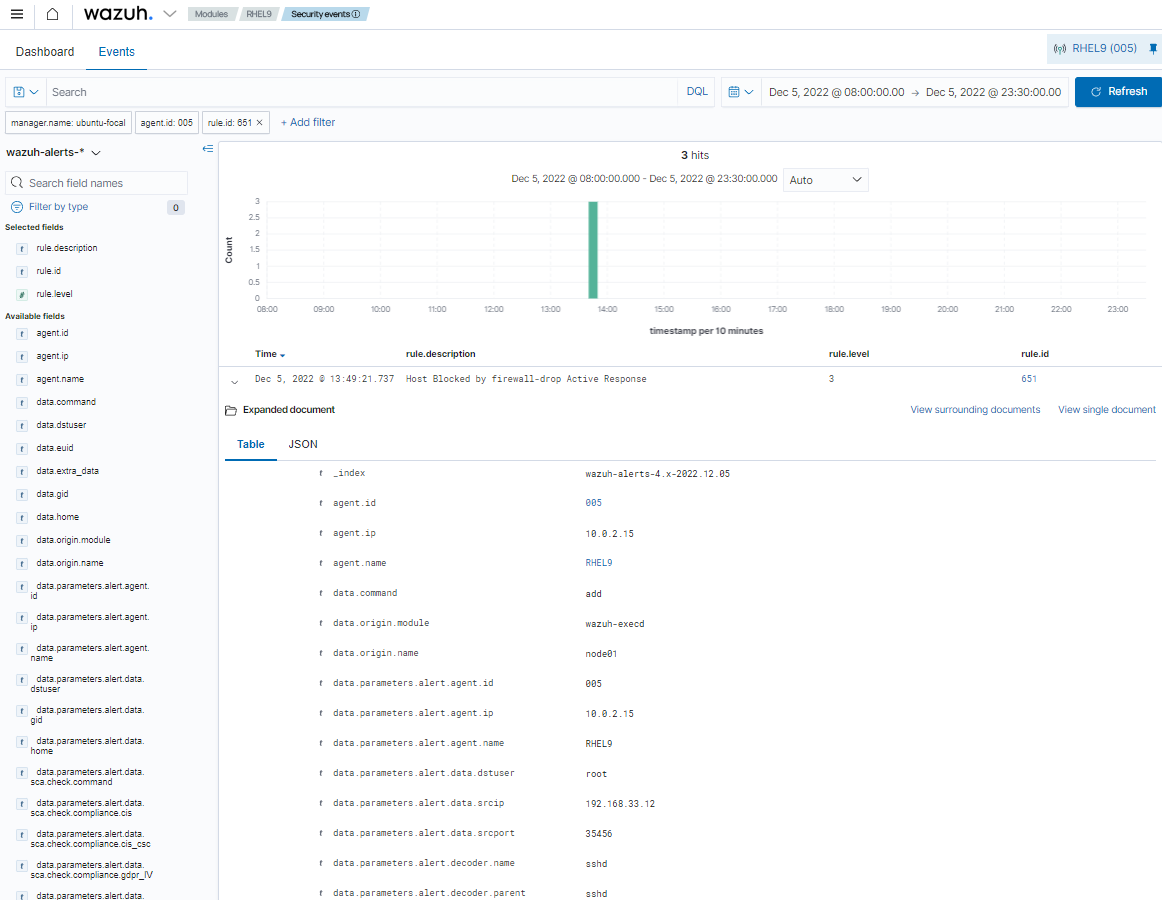Unpin the agent with pin icon
The image size is (1162, 900).
coord(1153,48)
